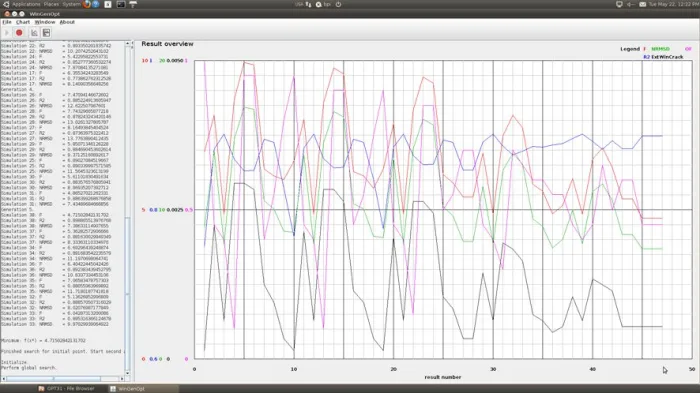Open the Applications menu in top panel

pos(26,4)
